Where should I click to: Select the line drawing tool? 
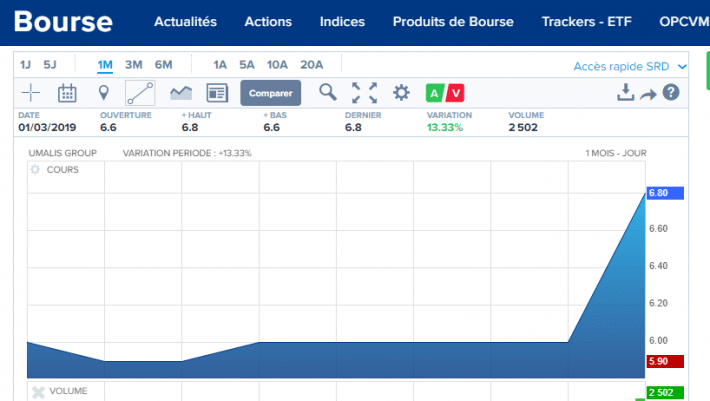(x=140, y=93)
